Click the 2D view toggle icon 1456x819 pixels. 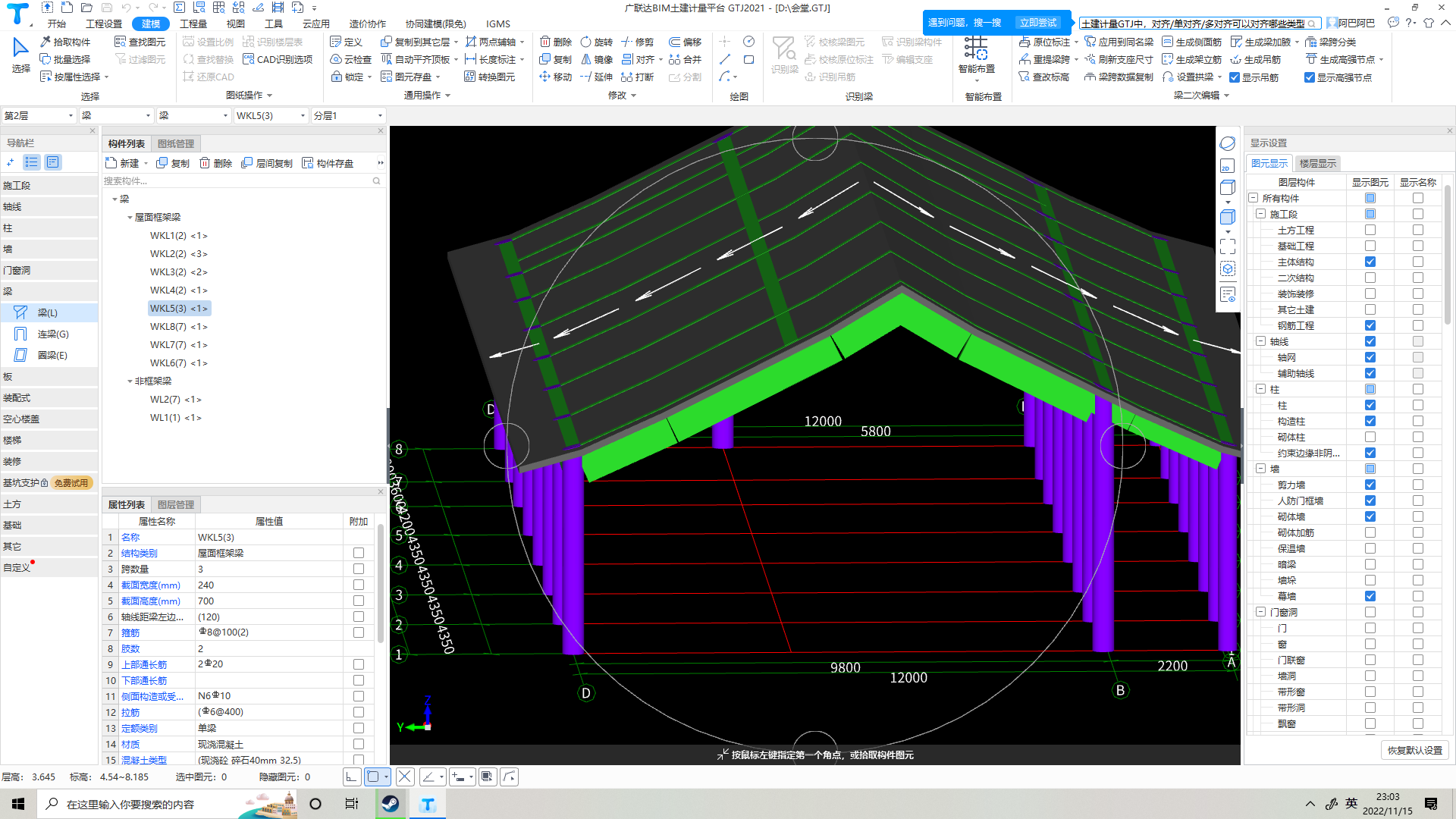[1227, 166]
